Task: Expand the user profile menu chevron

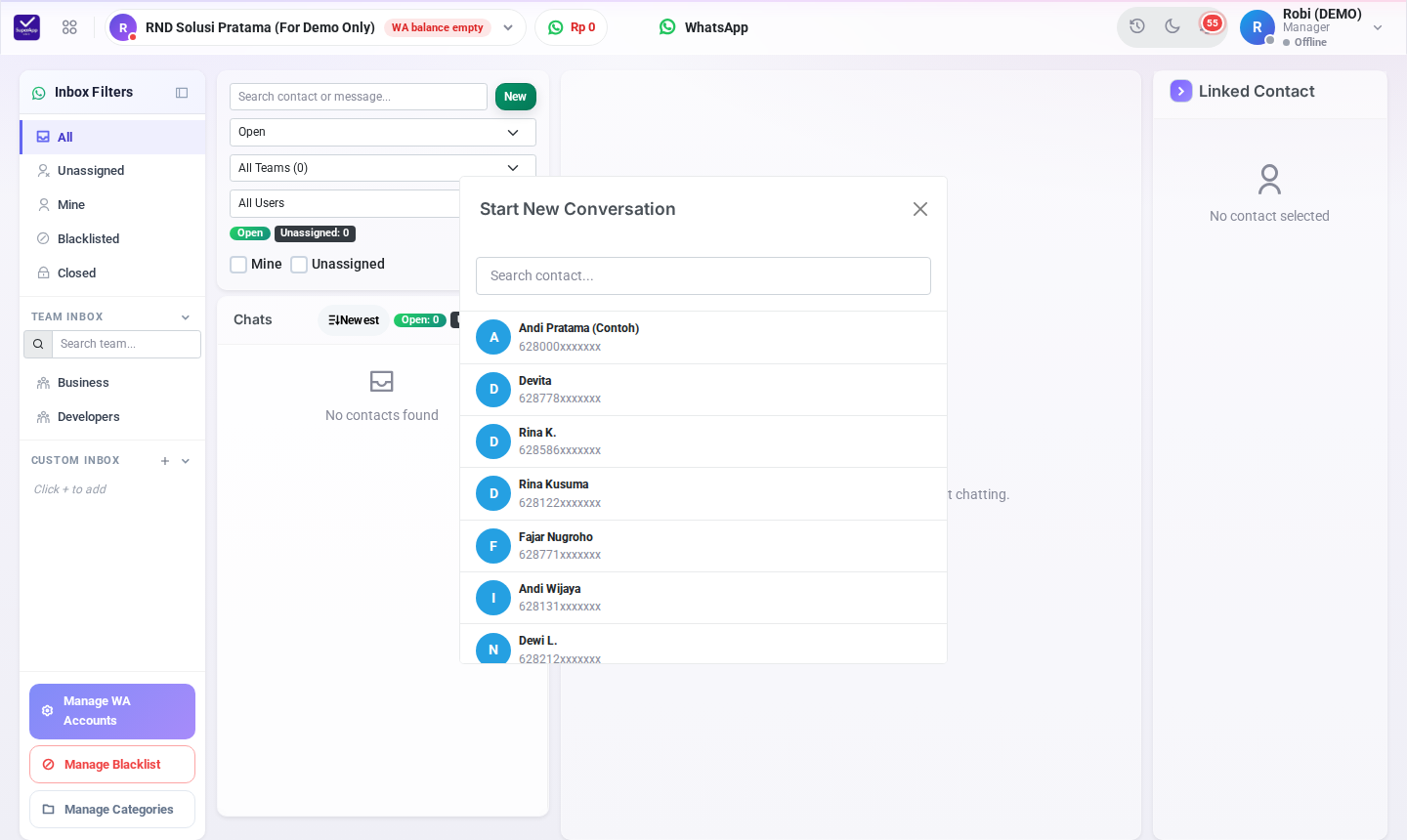Action: (1378, 27)
